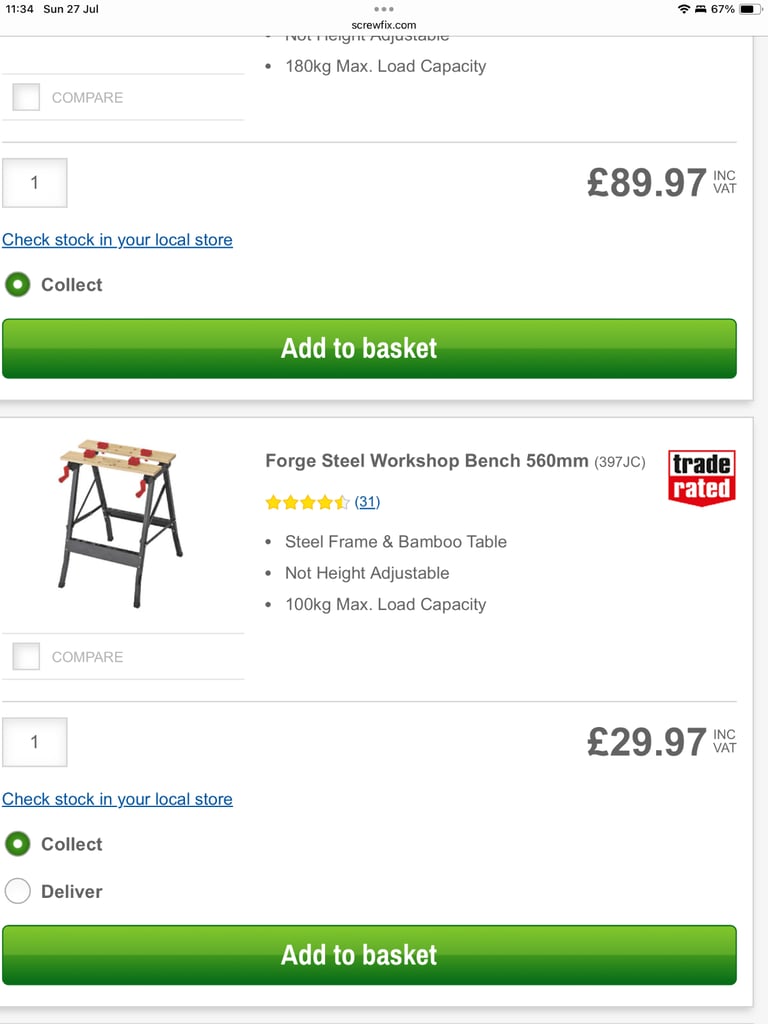Tap the battery indicator icon
This screenshot has height=1024, width=768.
click(750, 9)
